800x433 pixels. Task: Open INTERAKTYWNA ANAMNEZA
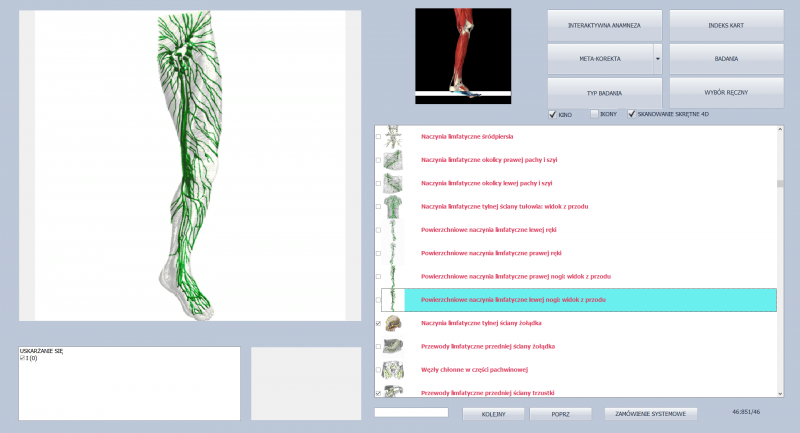[603, 24]
